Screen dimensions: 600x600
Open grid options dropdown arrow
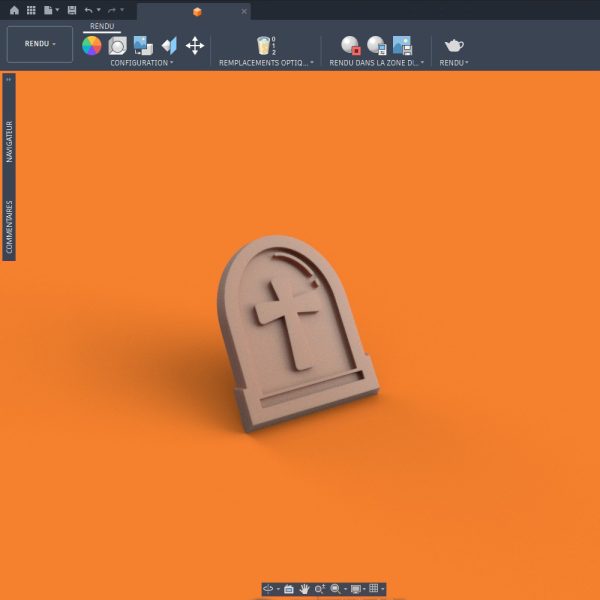pos(383,589)
